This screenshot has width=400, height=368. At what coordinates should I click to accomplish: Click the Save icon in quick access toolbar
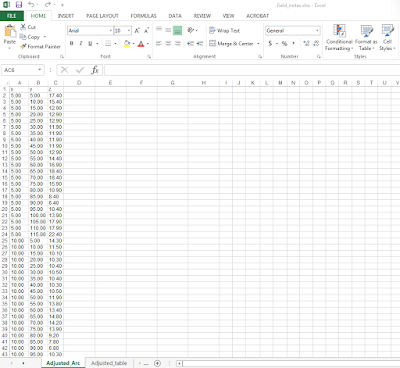tap(19, 5)
